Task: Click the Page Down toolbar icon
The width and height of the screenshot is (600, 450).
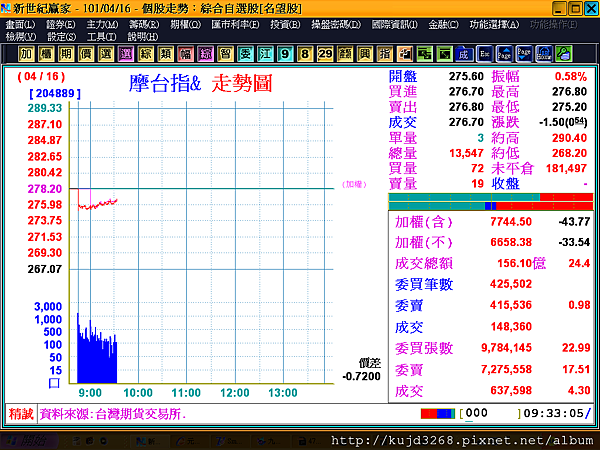Action: point(524,54)
